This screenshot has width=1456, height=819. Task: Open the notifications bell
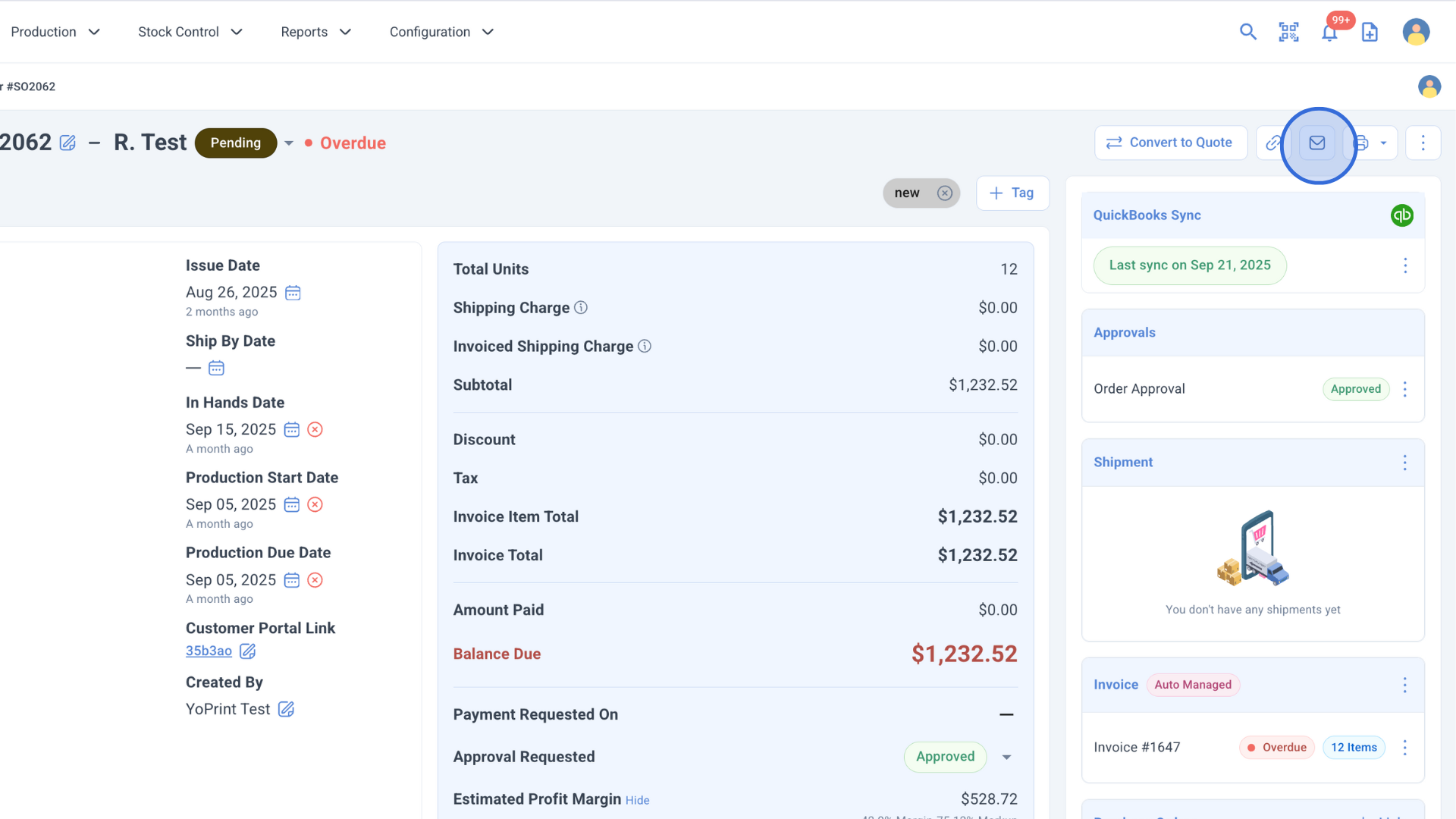1329,33
